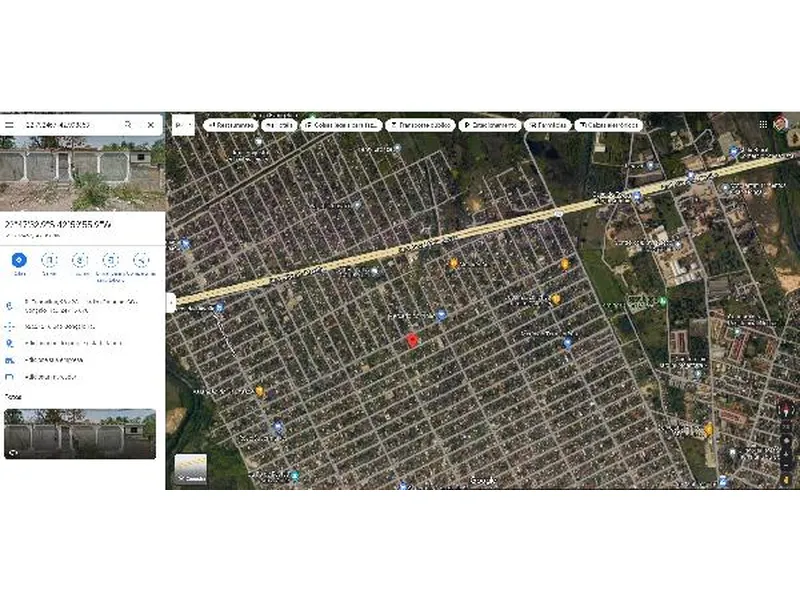Click the Salvar save place icon
The width and height of the screenshot is (800, 600).
click(x=49, y=260)
